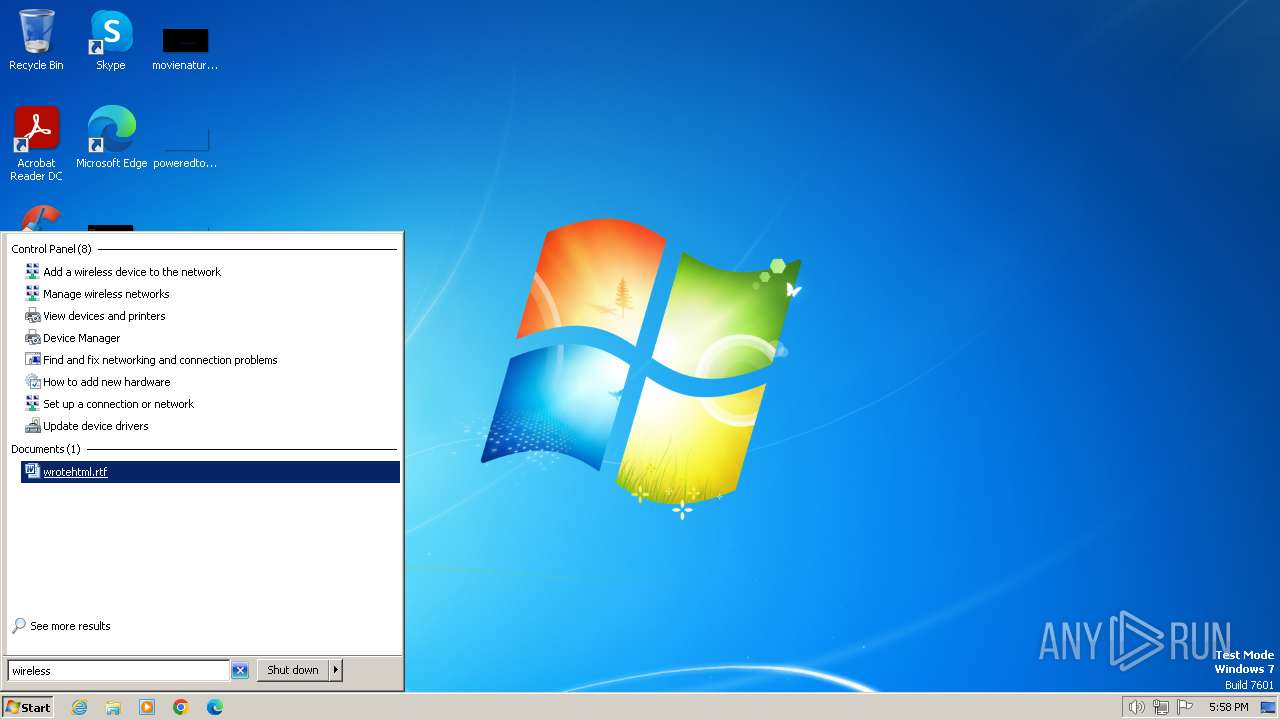Open Microsoft Edge from the taskbar
1280x720 pixels.
pos(215,707)
